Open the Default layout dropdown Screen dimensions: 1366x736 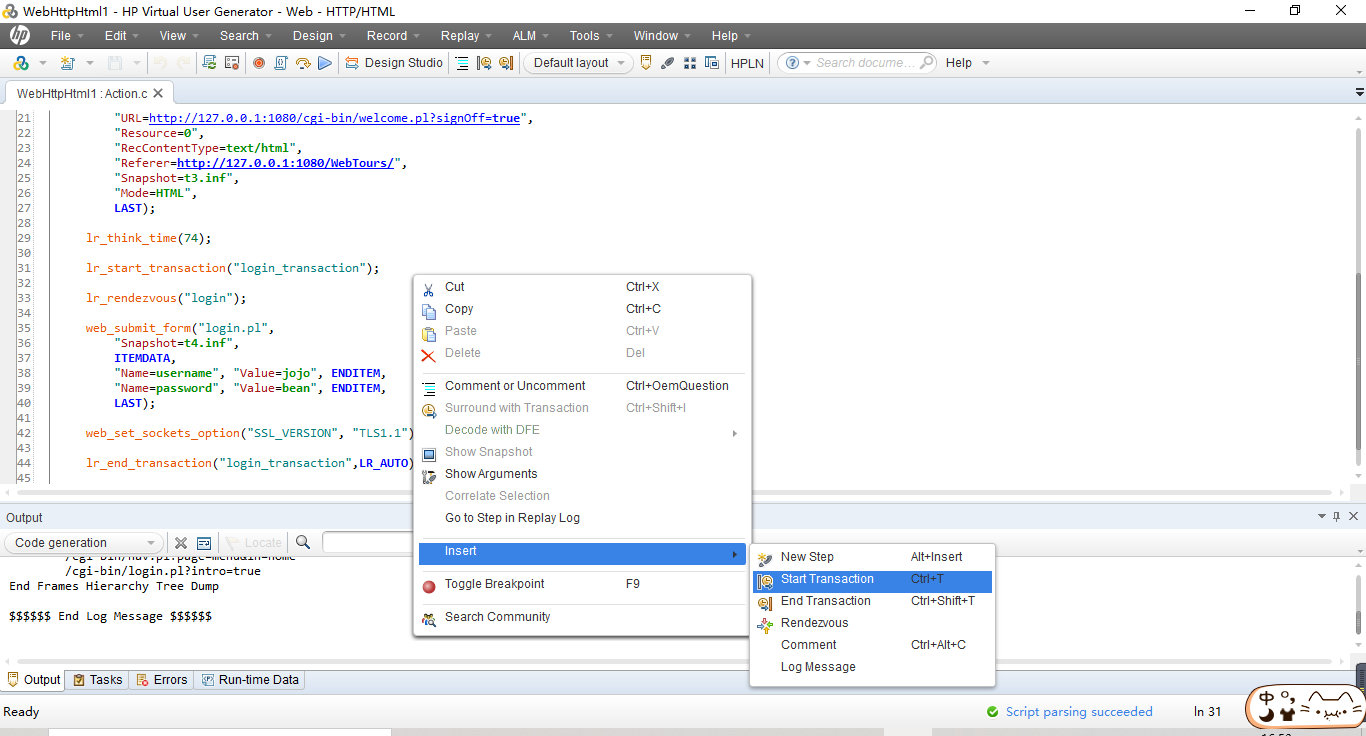coord(579,63)
